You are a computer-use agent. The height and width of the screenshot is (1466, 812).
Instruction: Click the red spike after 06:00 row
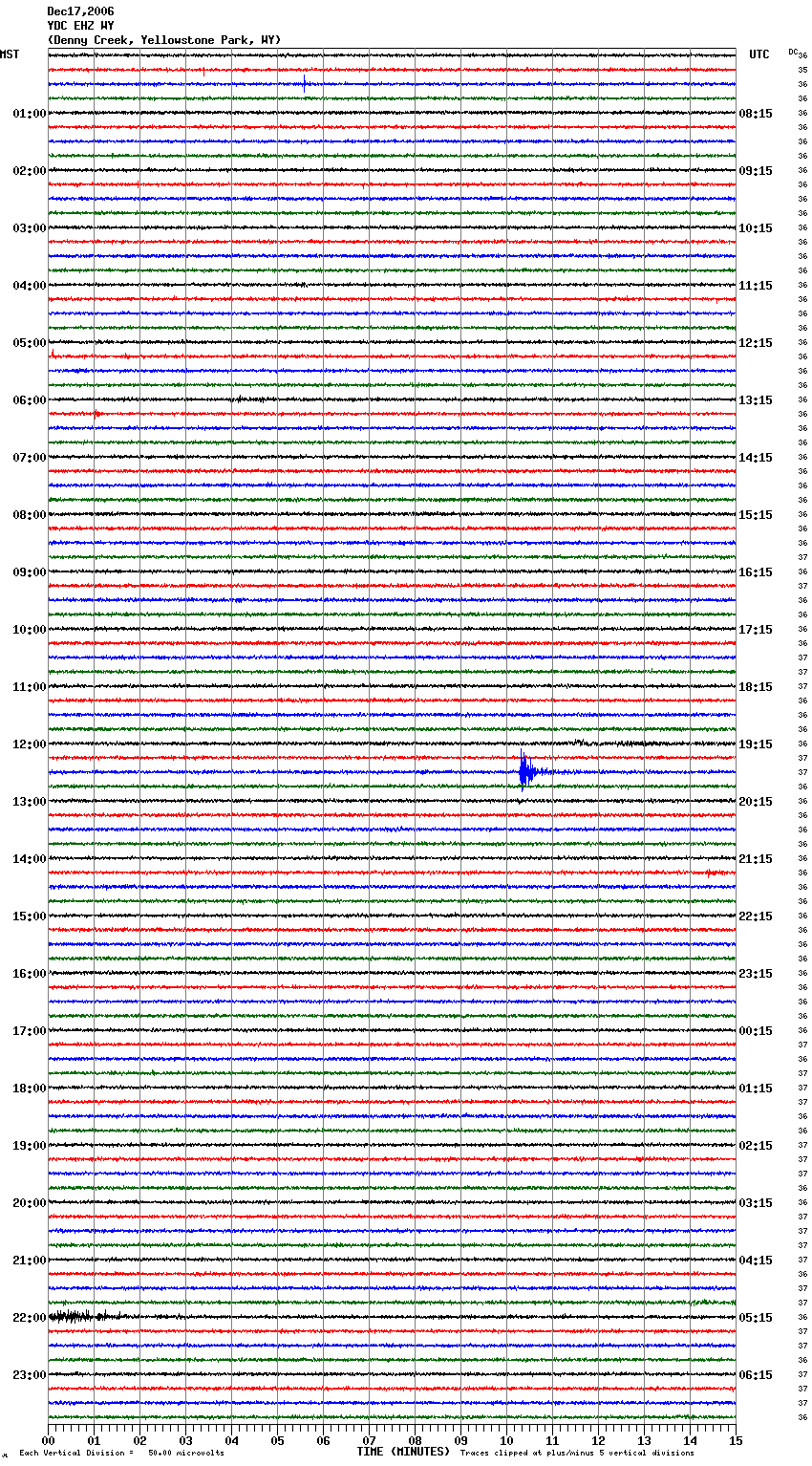pyautogui.click(x=97, y=414)
